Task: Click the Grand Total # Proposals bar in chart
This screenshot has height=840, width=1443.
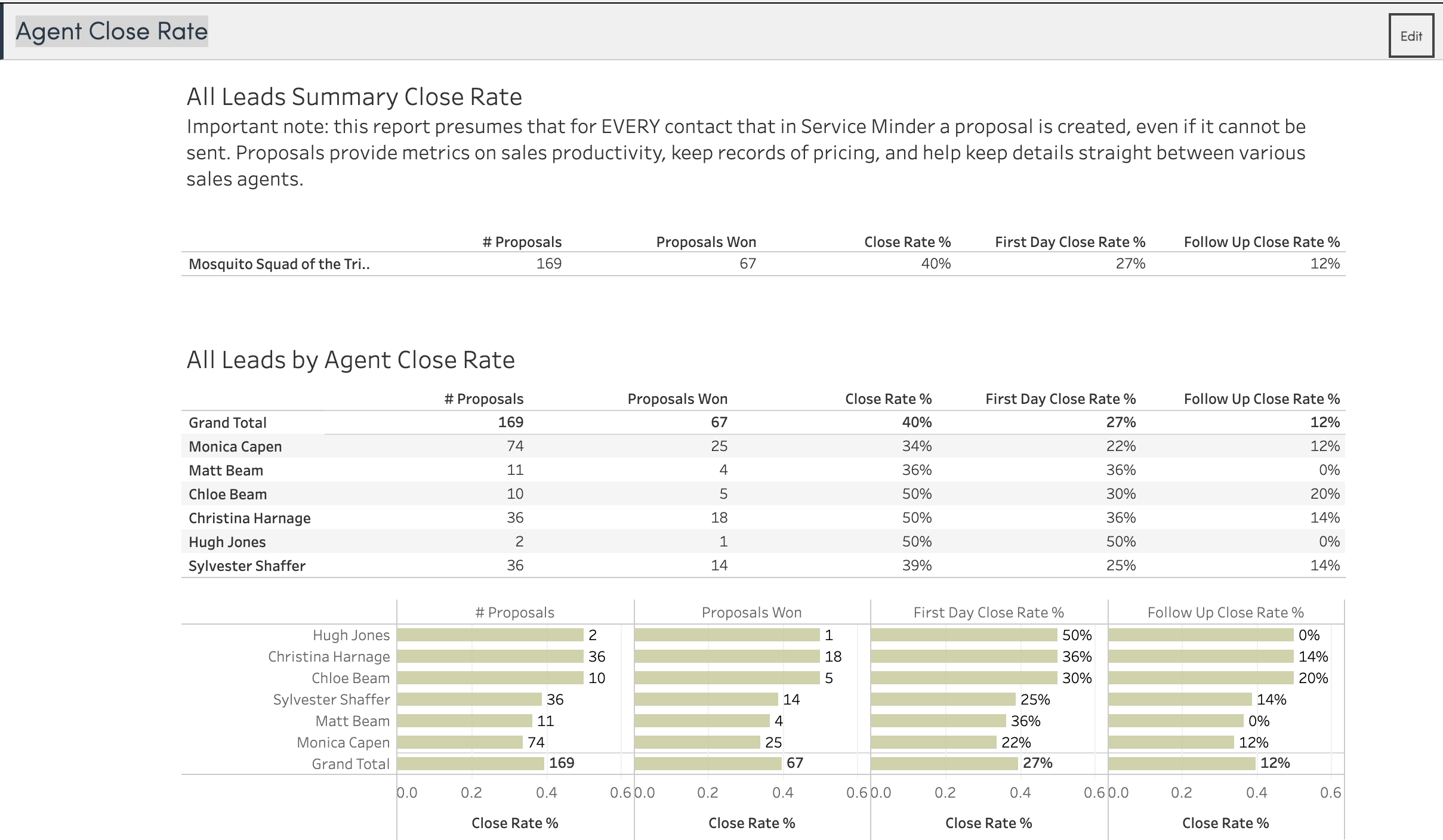Action: (470, 763)
